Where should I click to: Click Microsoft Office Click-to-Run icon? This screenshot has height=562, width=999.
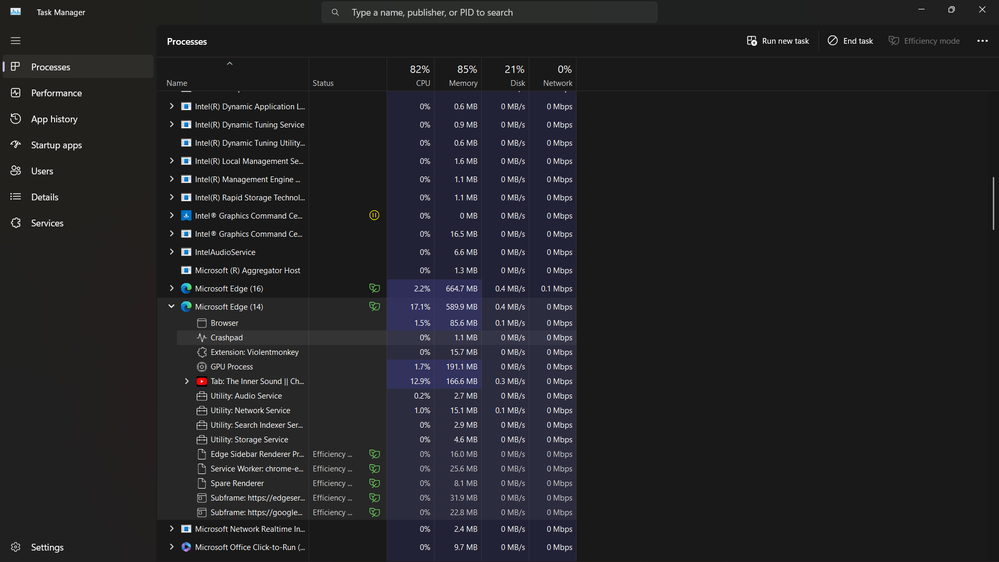pyautogui.click(x=186, y=547)
